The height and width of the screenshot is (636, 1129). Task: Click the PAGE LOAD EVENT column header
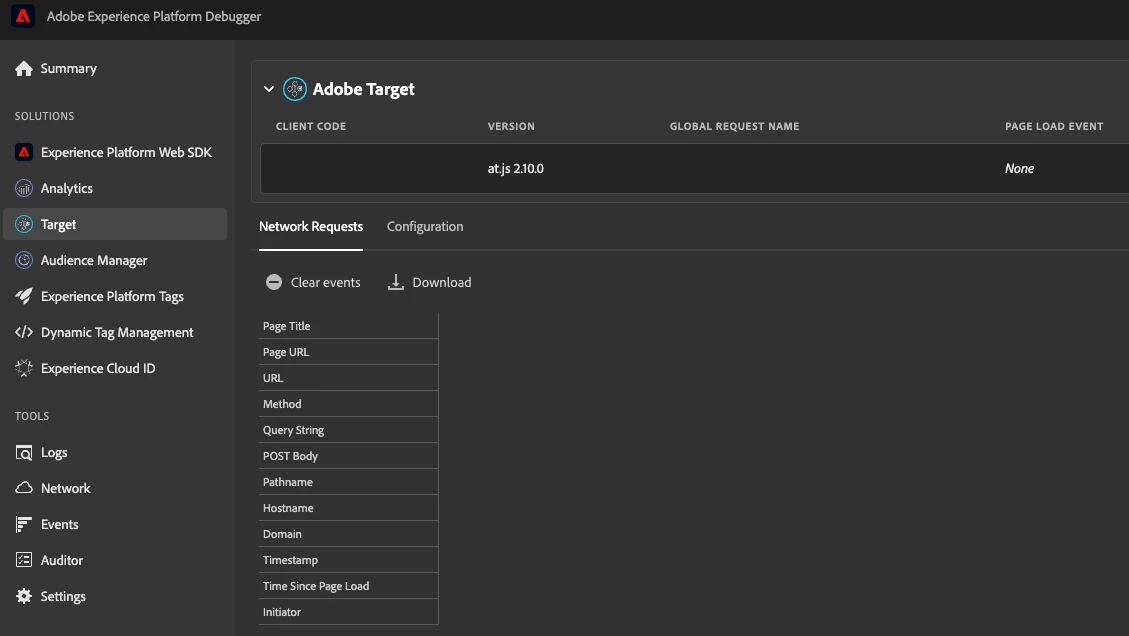[1054, 126]
